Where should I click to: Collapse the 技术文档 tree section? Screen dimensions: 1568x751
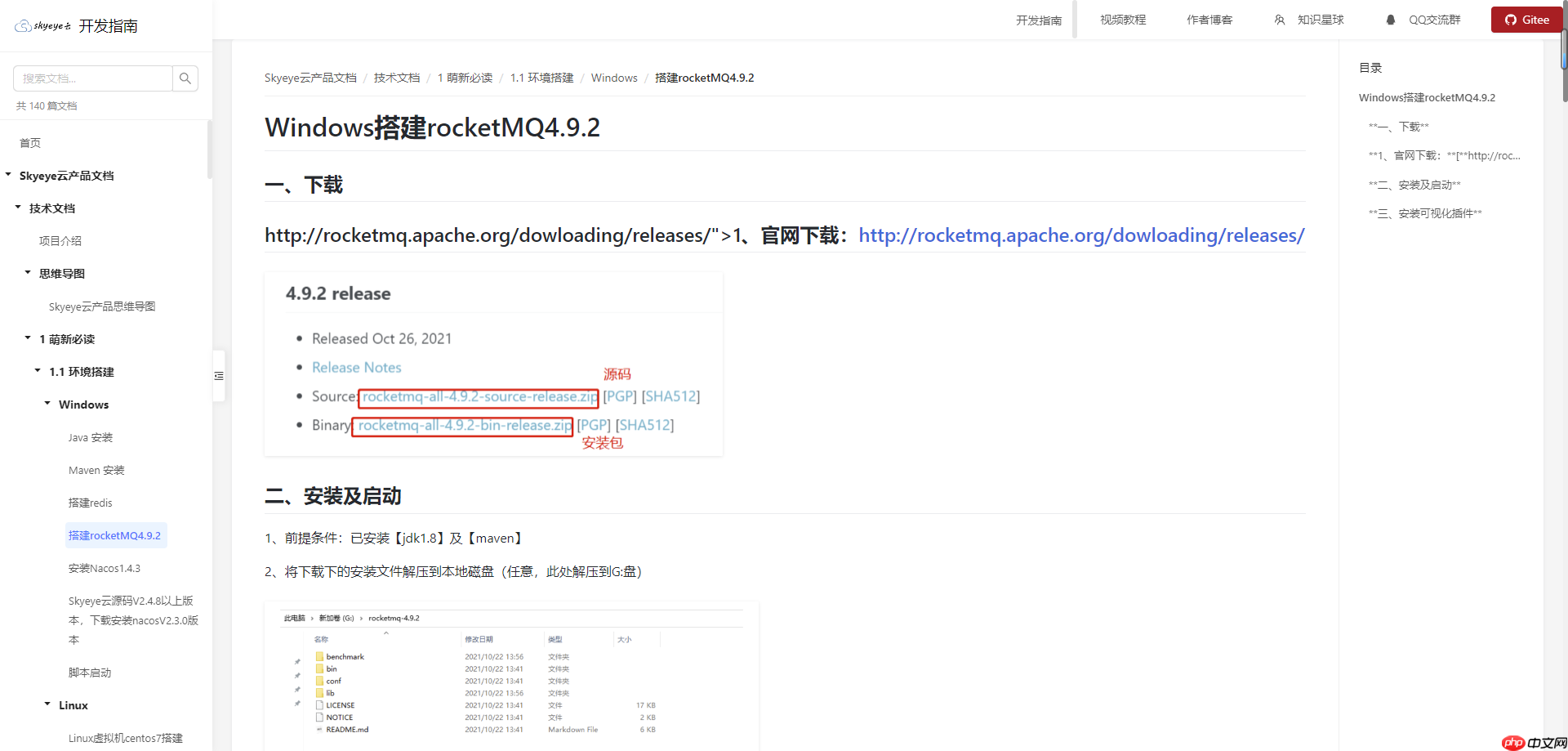tap(18, 208)
